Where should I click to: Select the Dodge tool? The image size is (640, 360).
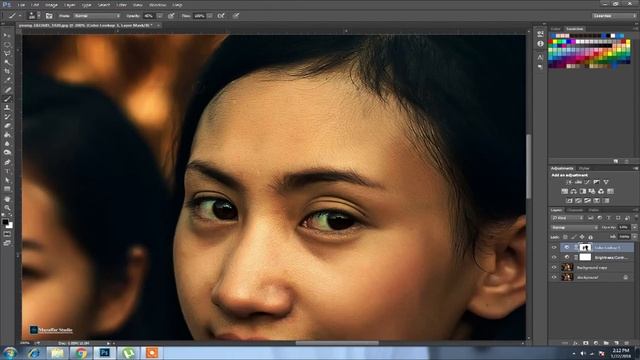pos(7,153)
